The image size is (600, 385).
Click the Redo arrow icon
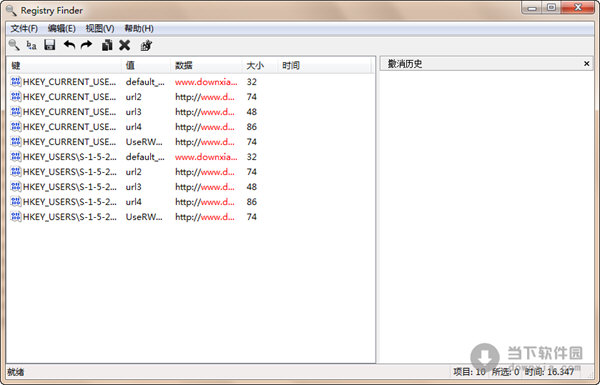86,45
